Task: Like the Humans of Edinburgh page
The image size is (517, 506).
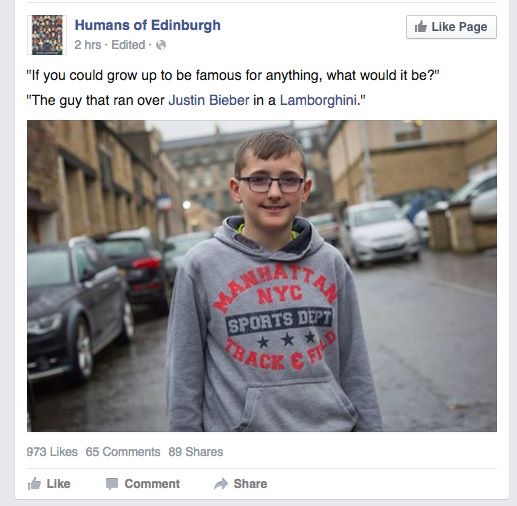Action: click(451, 27)
